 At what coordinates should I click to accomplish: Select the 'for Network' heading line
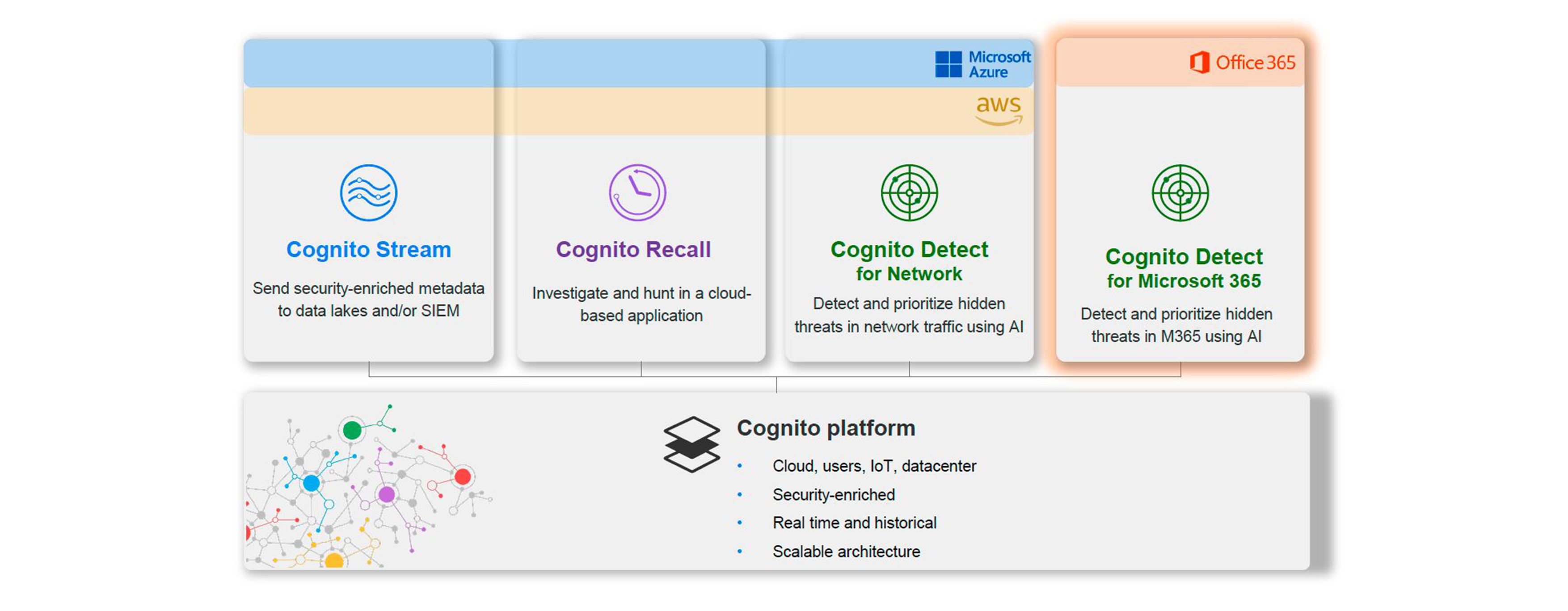[910, 274]
